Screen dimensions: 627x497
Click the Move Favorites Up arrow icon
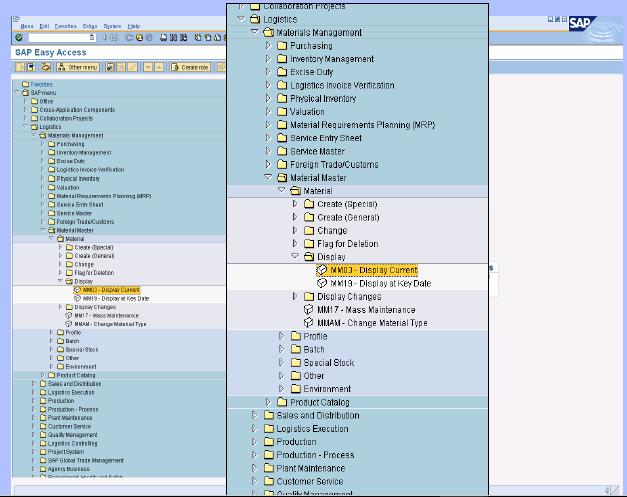pyautogui.click(x=159, y=67)
